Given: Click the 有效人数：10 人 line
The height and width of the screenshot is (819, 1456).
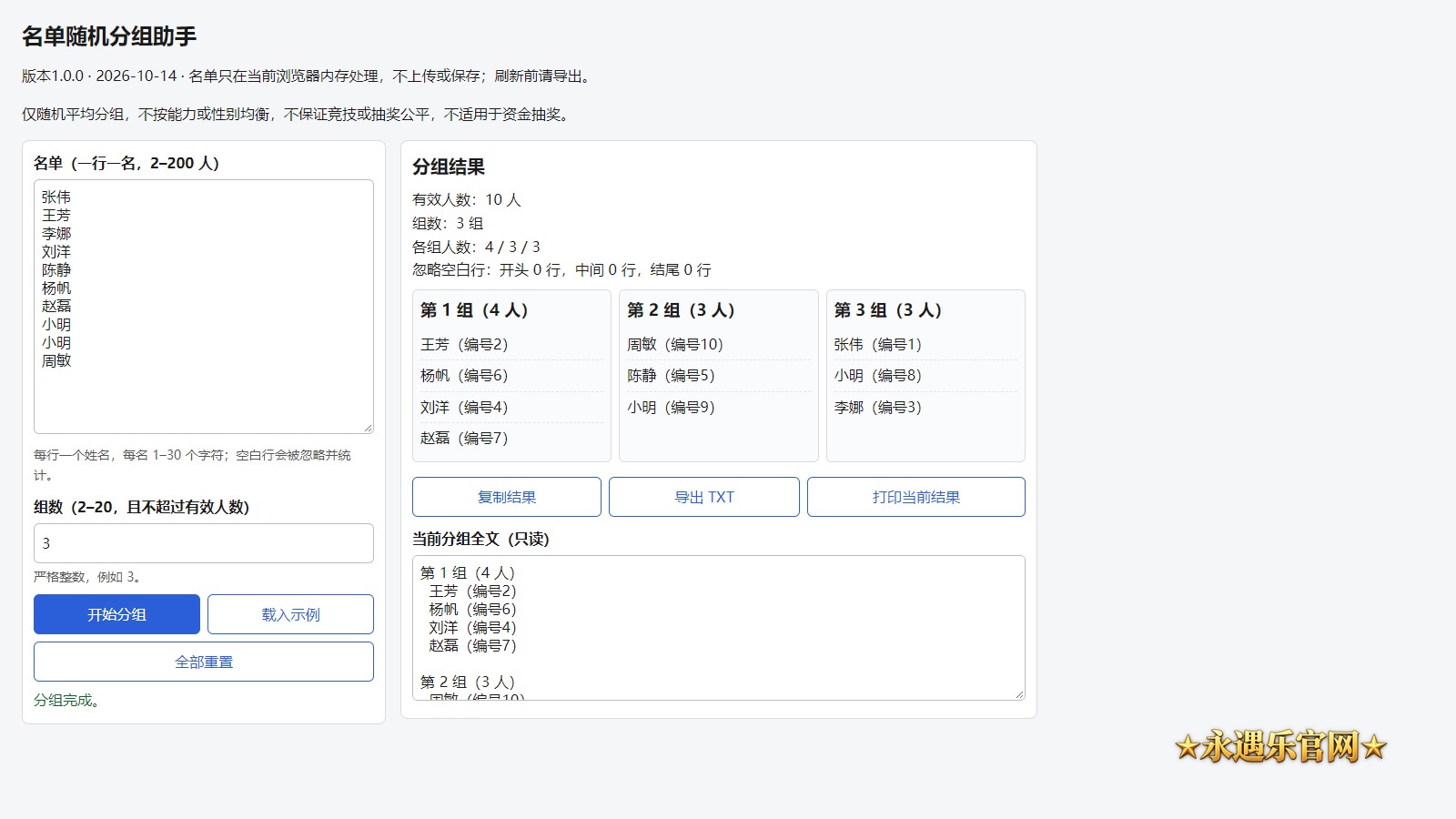Looking at the screenshot, I should [467, 199].
